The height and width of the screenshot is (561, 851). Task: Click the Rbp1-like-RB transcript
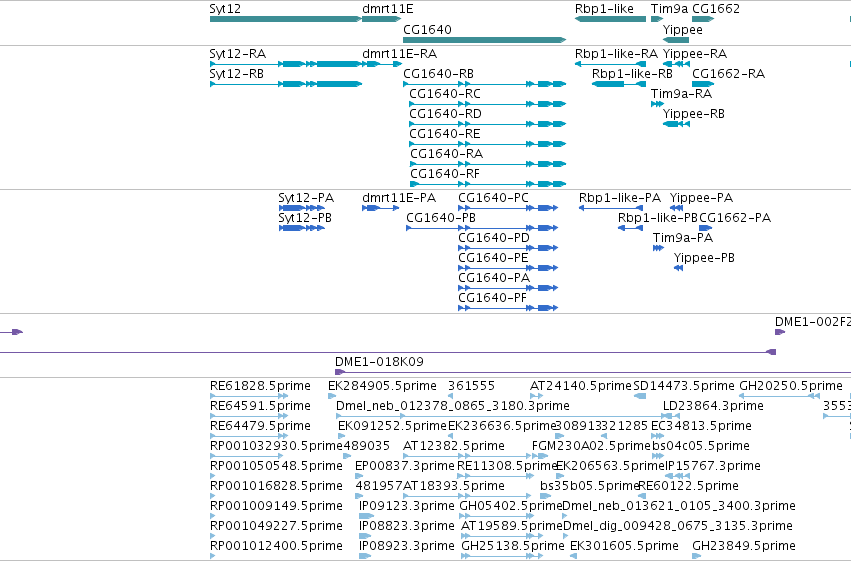[619, 84]
